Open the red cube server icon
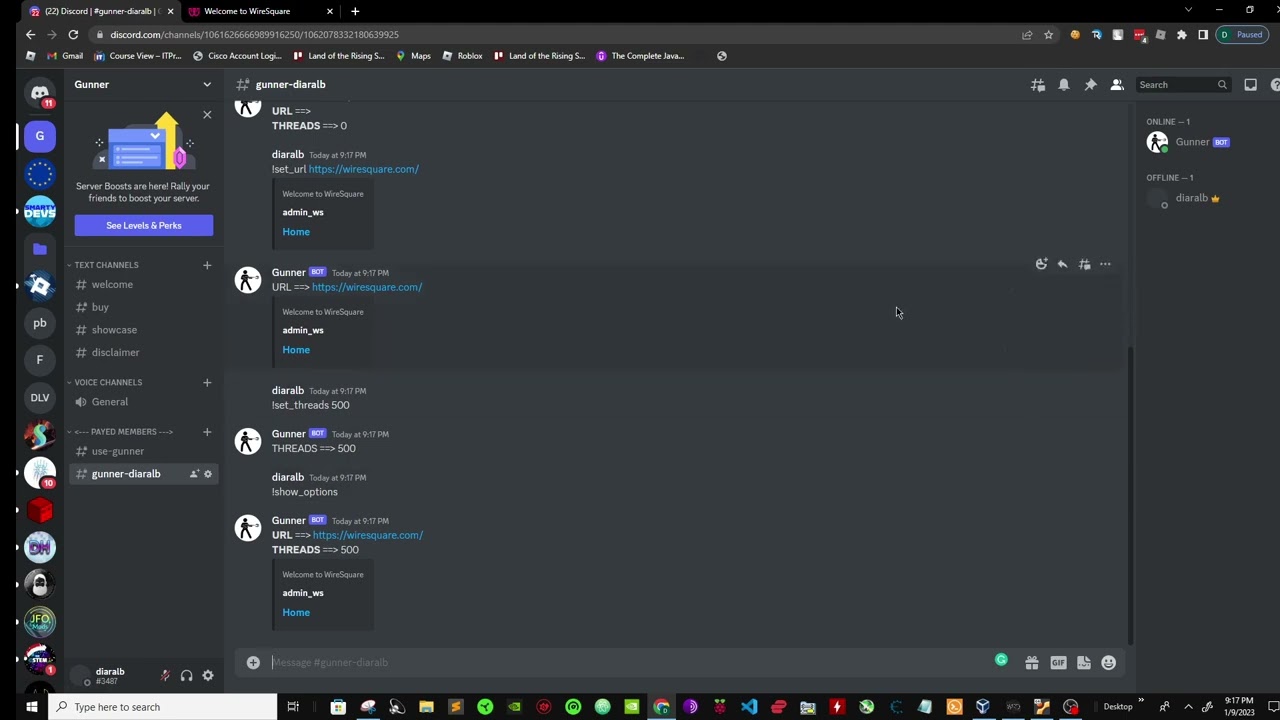The image size is (1280, 720). pyautogui.click(x=40, y=510)
